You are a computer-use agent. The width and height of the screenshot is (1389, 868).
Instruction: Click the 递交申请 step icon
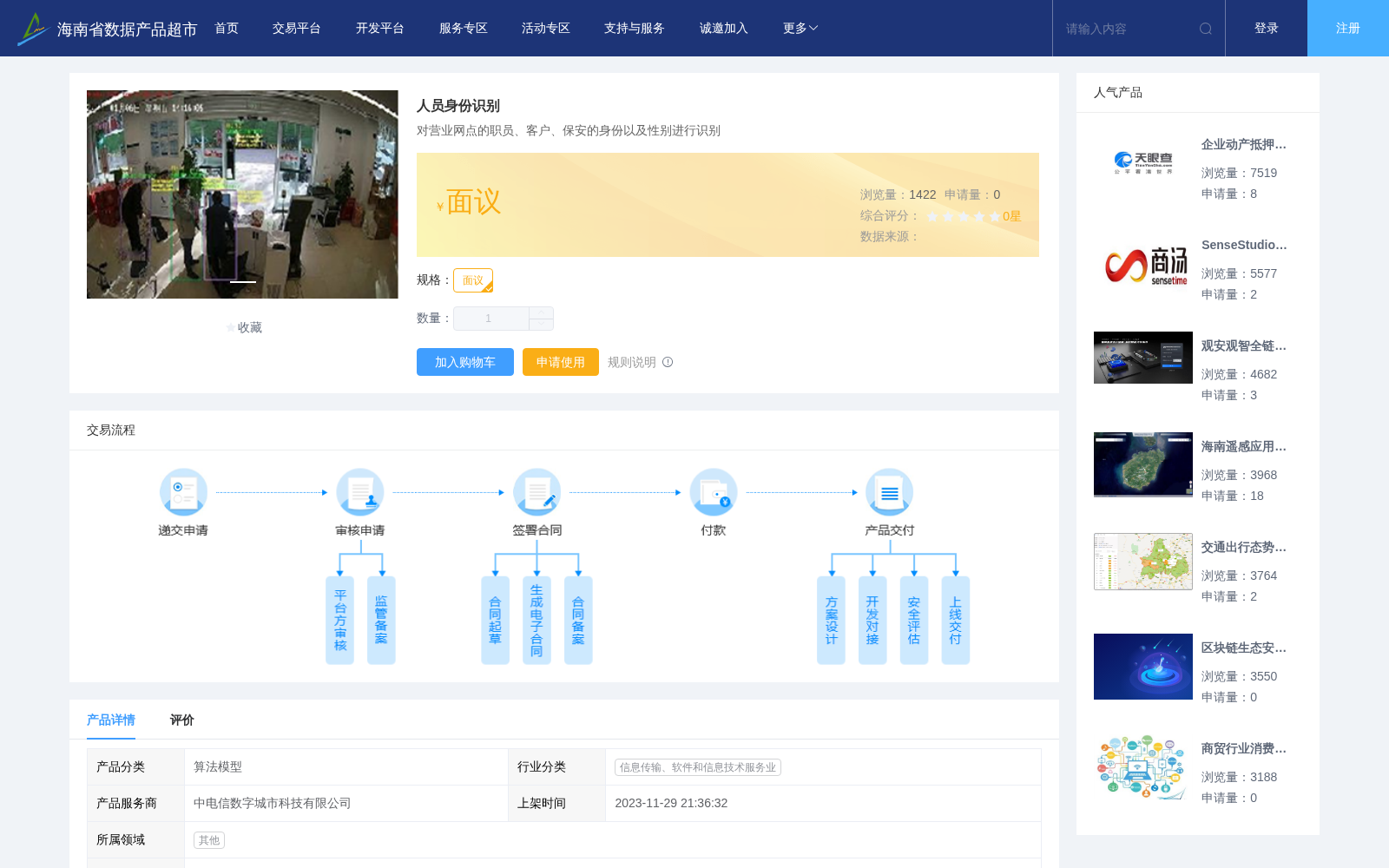point(183,492)
